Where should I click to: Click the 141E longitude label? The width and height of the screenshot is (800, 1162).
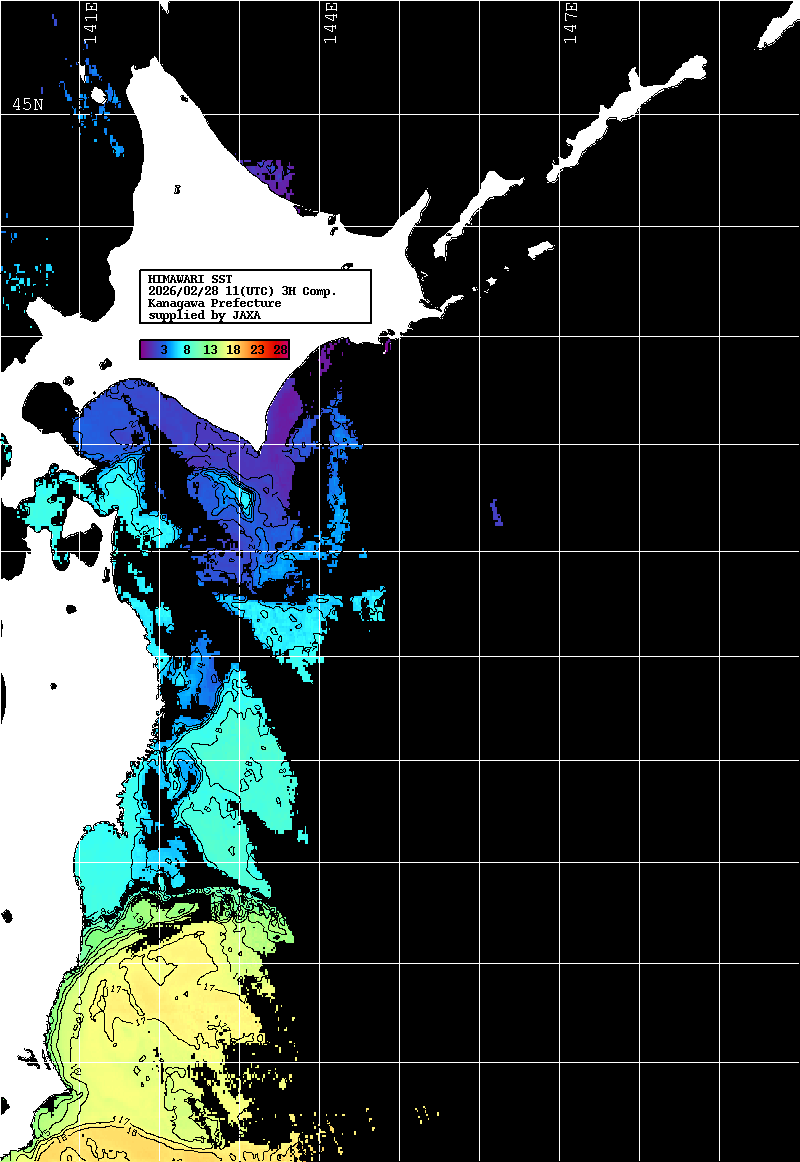point(90,22)
